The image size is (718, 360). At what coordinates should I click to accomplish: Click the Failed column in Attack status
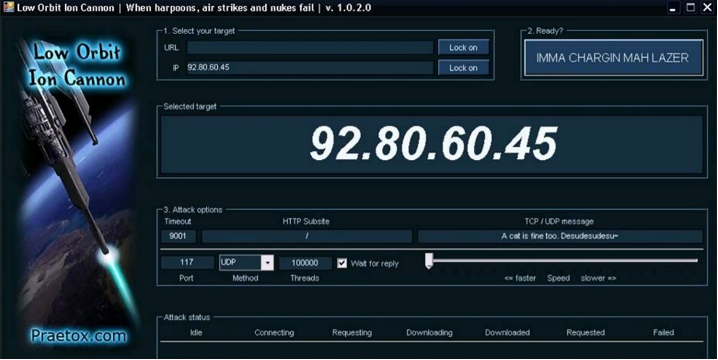pyautogui.click(x=663, y=333)
